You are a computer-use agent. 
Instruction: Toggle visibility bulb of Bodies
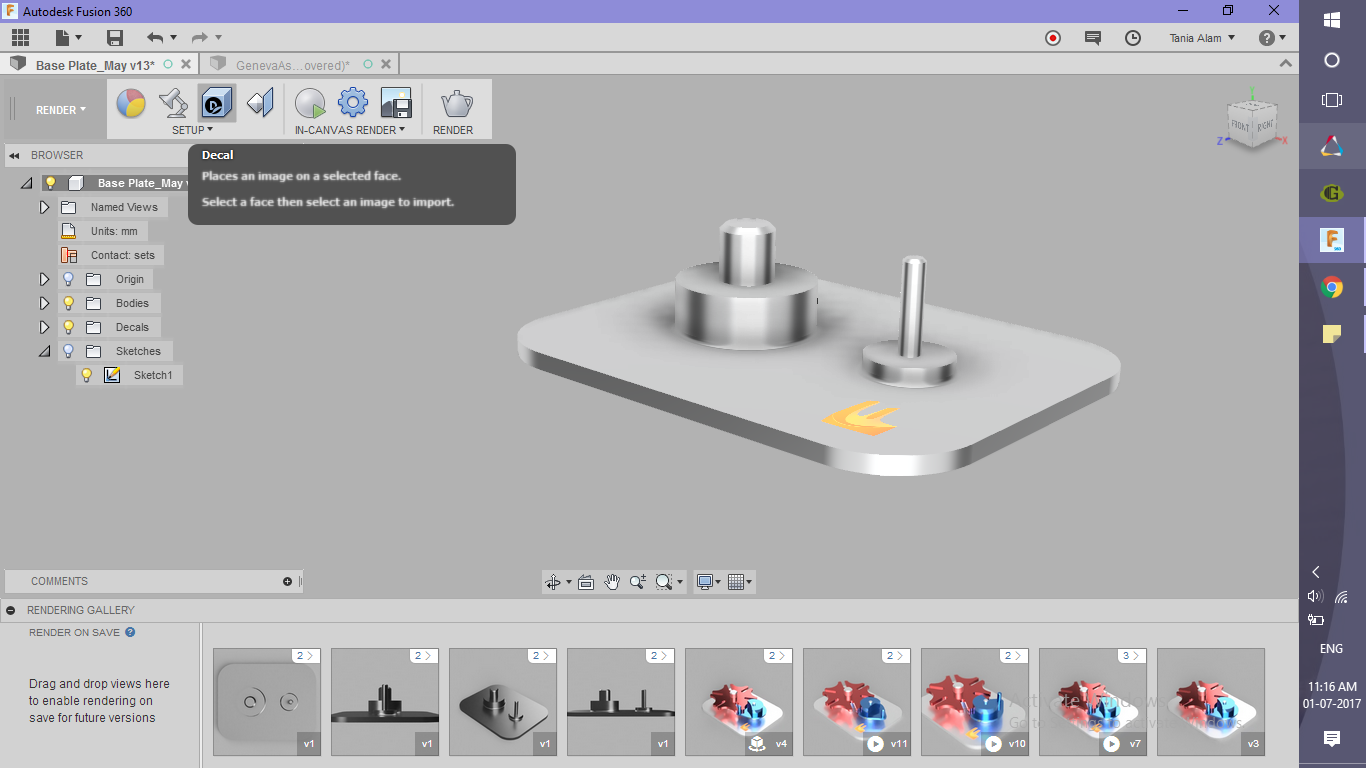[68, 304]
